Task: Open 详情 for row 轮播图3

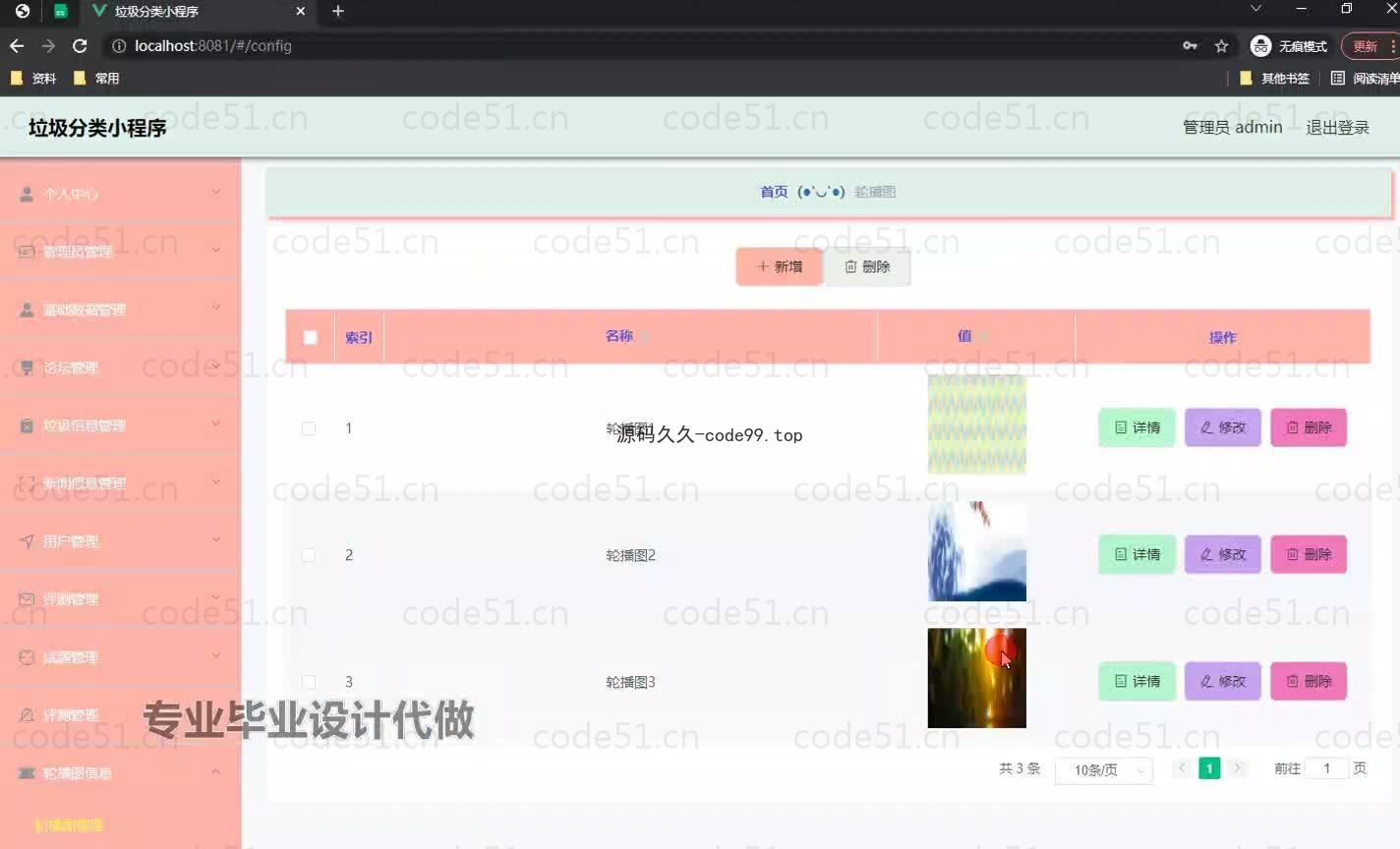Action: [x=1137, y=681]
